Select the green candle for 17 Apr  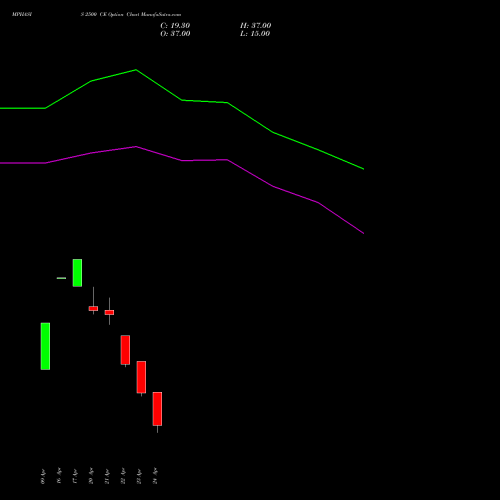(77, 273)
